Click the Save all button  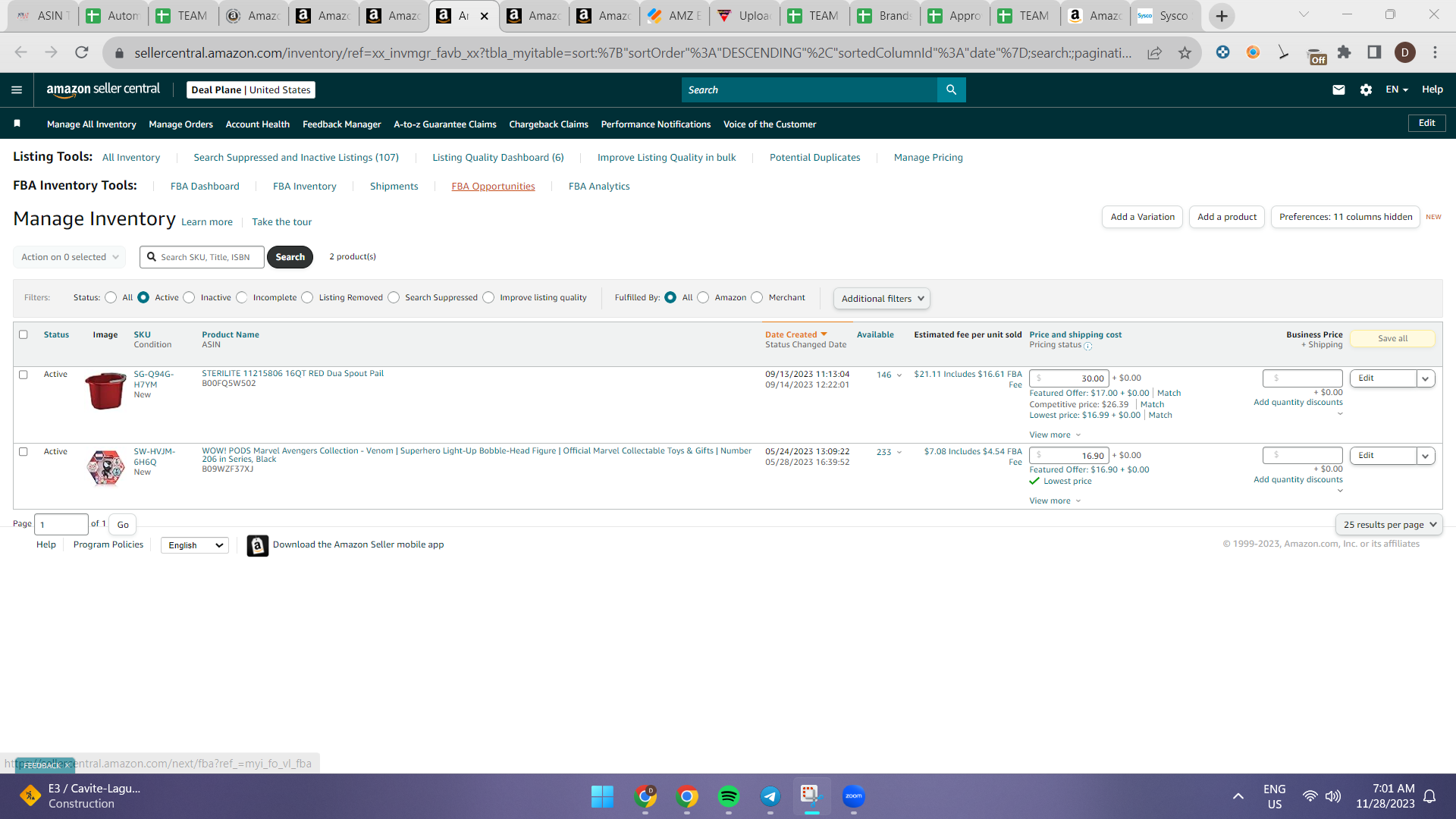point(1392,339)
